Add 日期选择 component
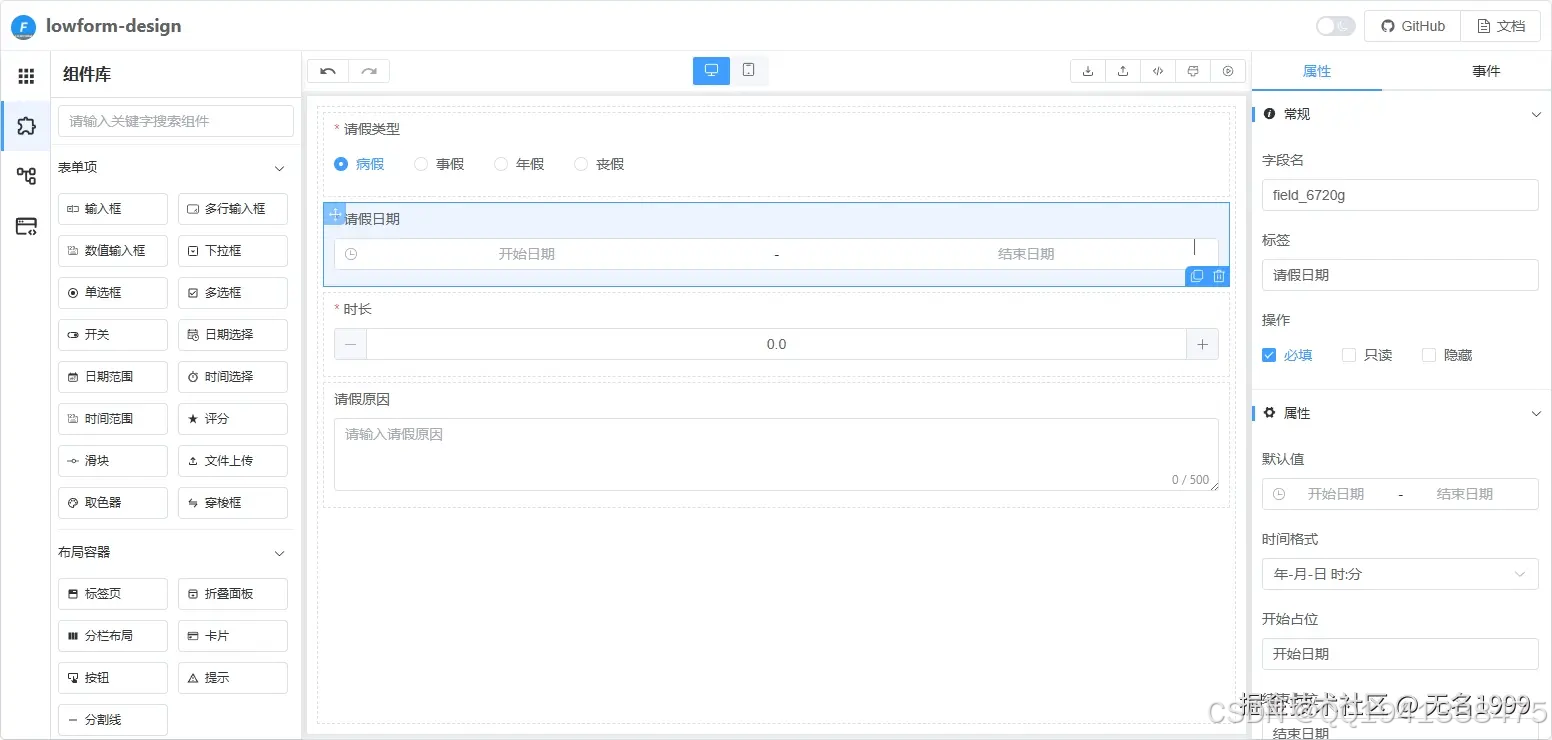This screenshot has height=740, width=1552. [233, 335]
